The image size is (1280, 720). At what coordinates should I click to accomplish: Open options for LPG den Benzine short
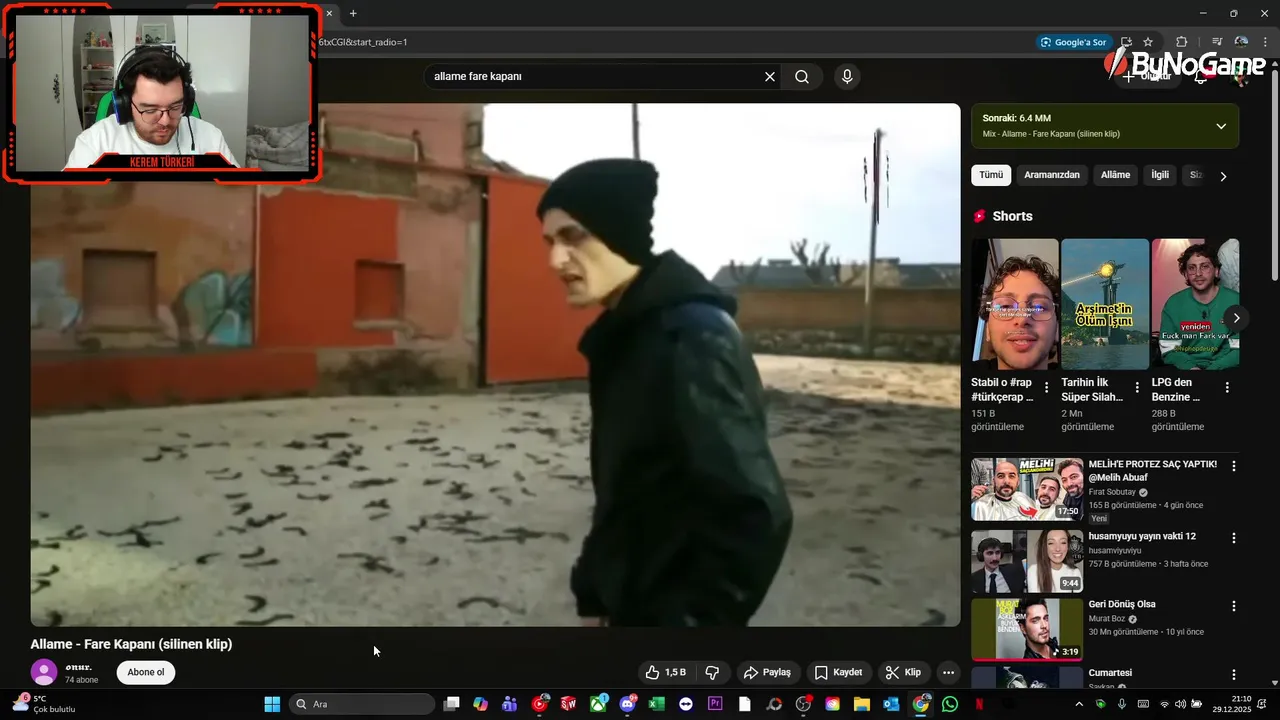point(1227,387)
